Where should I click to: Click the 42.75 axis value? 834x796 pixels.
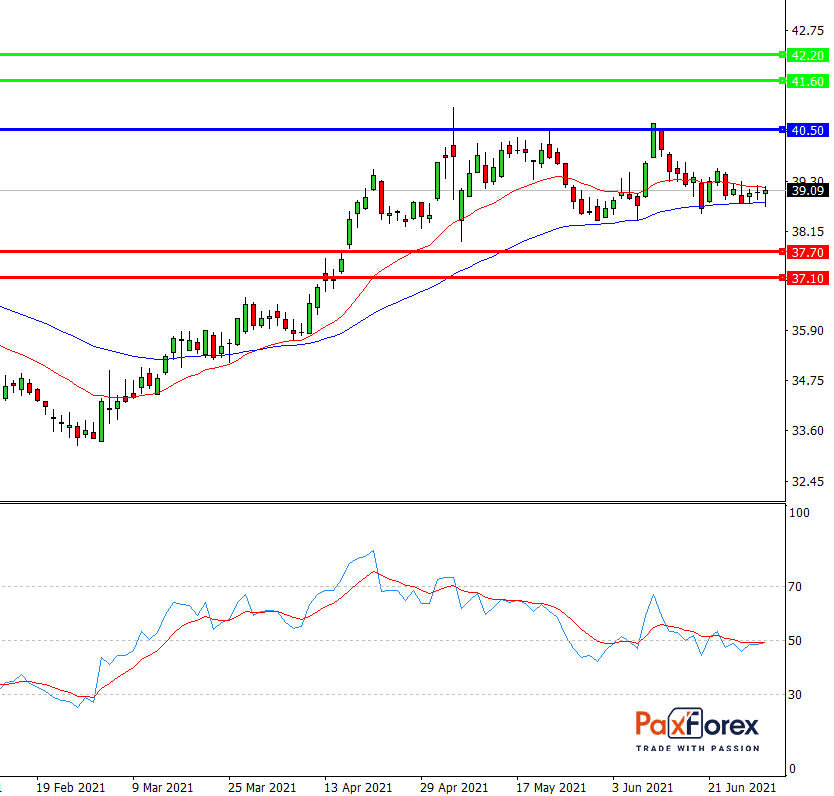[807, 30]
